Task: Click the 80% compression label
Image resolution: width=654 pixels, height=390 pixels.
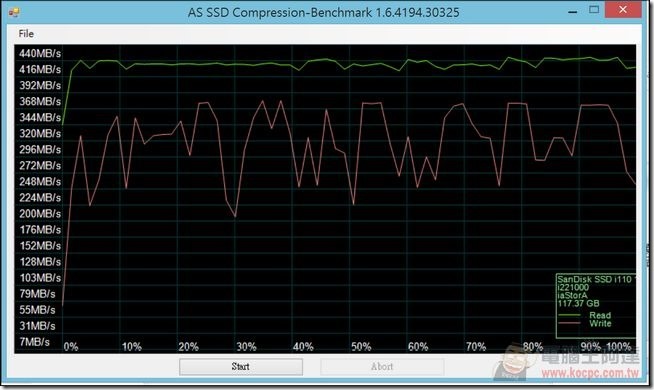Action: tap(533, 347)
